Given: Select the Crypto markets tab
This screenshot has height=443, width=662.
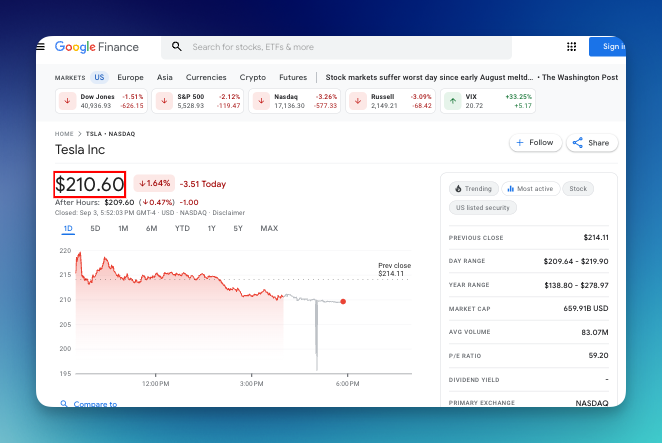Looking at the screenshot, I should coord(252,78).
